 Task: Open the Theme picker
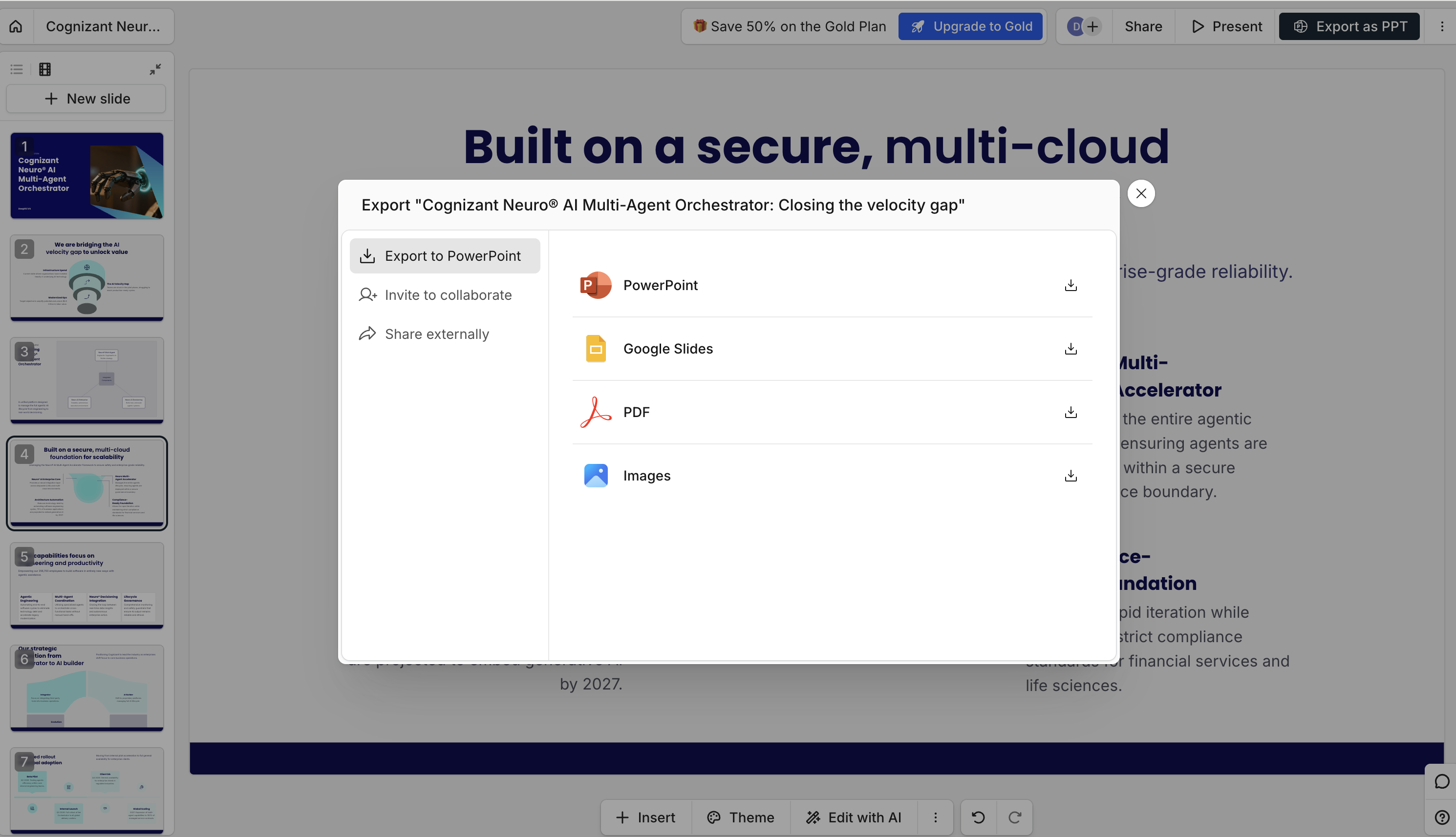(741, 817)
